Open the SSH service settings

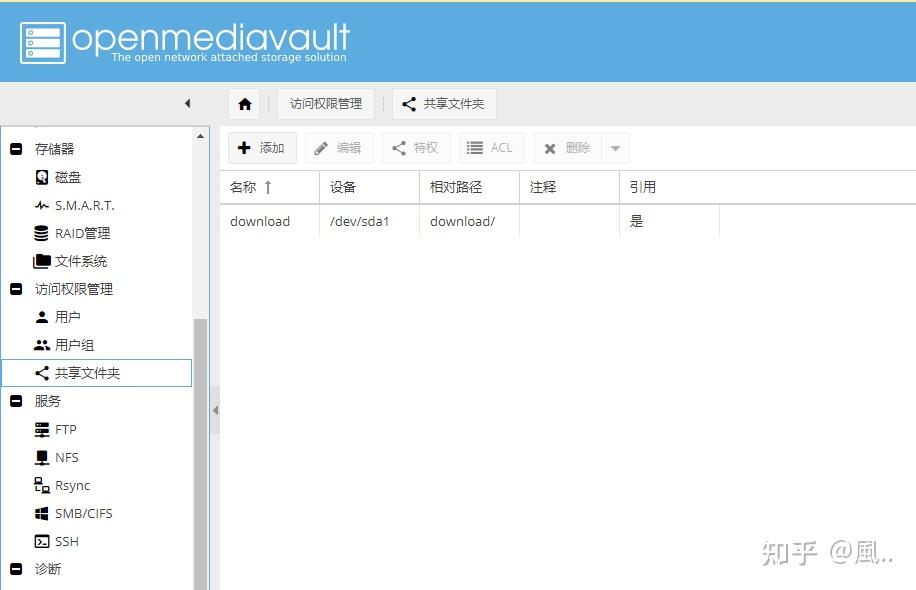point(66,541)
